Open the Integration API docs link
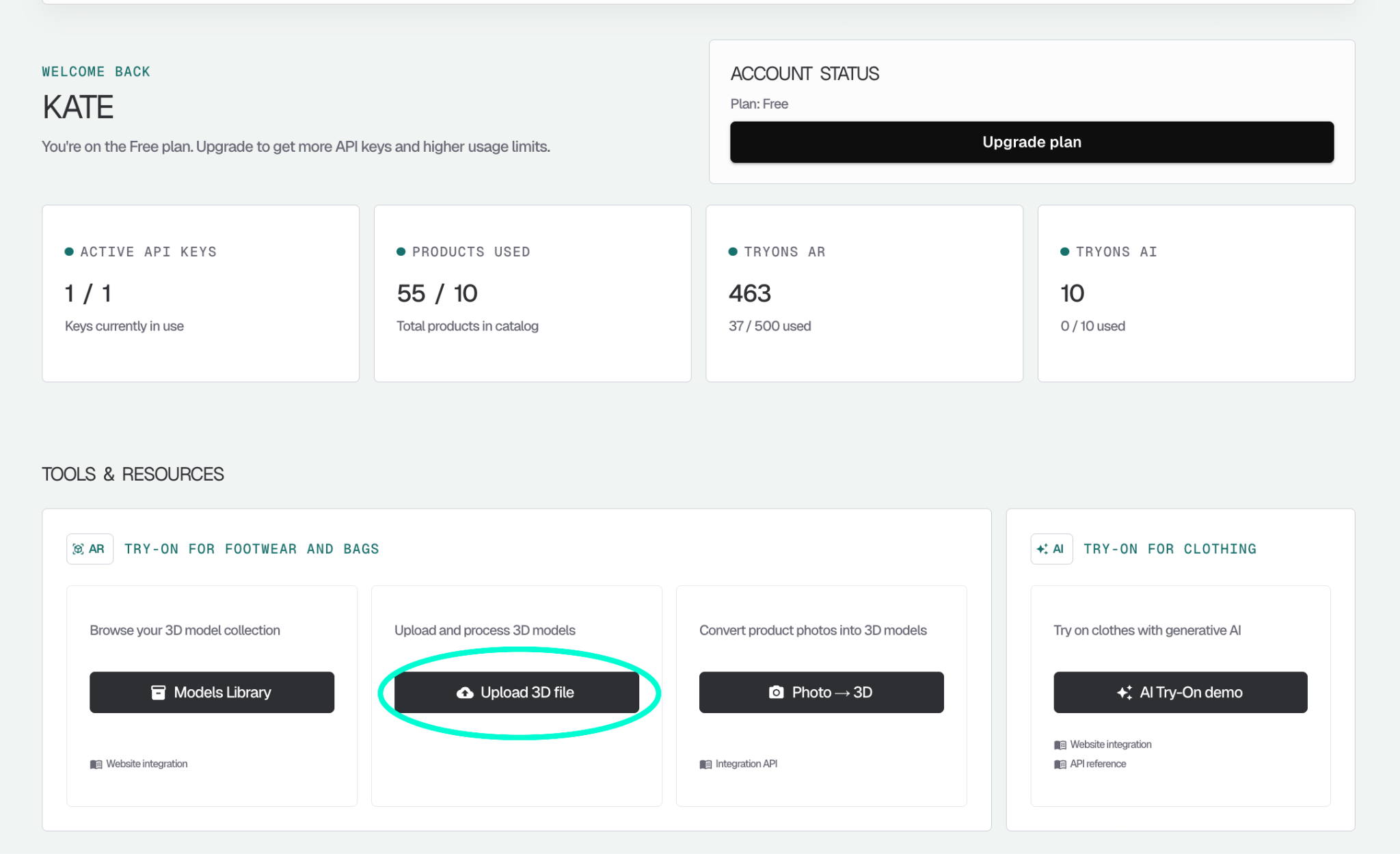The image size is (1400, 854). 746,764
